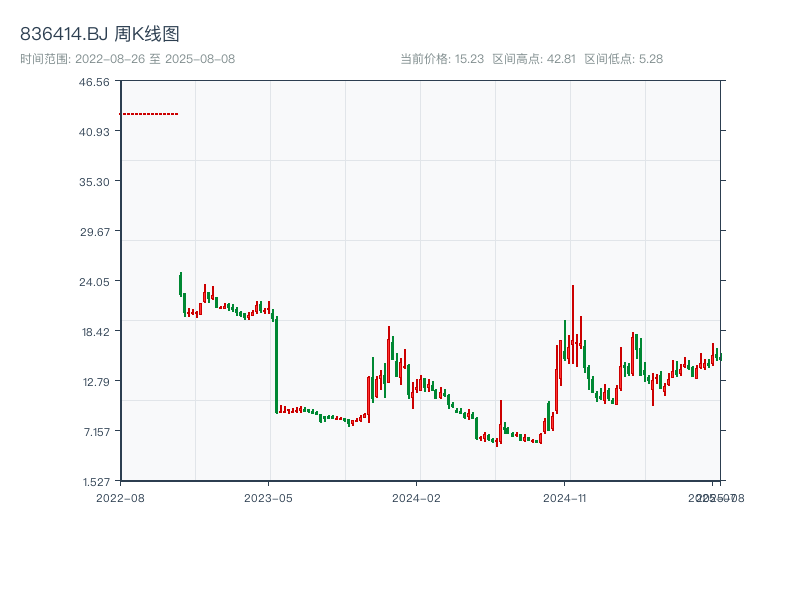800x600 pixels.
Task: Click the interval low 区间低点: 5.28
Action: 623,59
